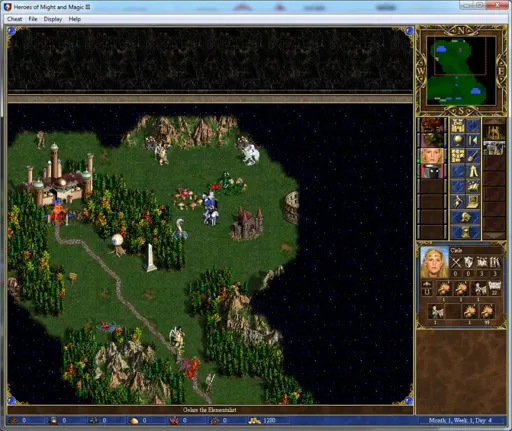This screenshot has width=512, height=431.
Task: Open the File menu
Action: (33, 19)
